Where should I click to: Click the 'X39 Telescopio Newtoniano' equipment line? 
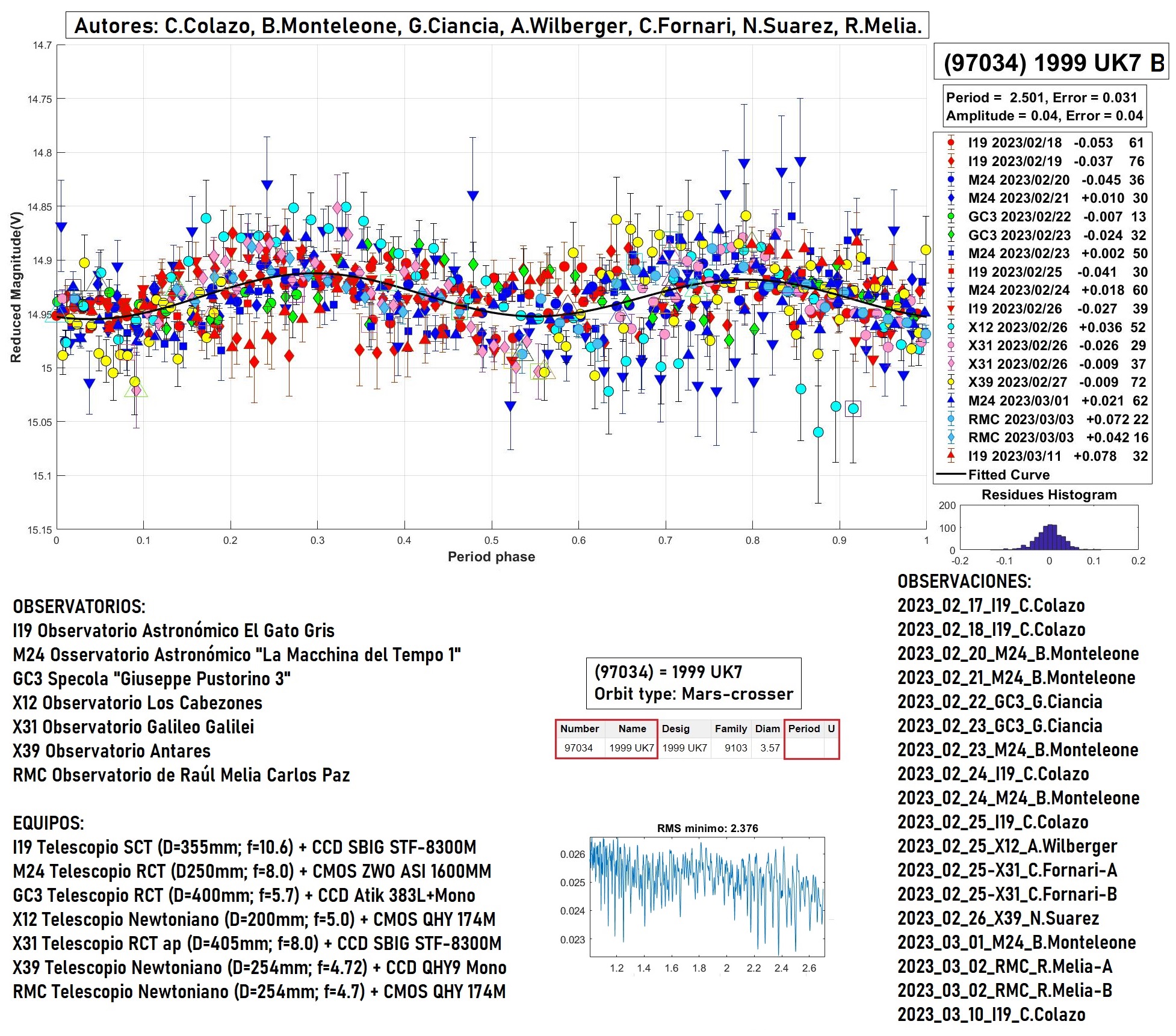259,967
